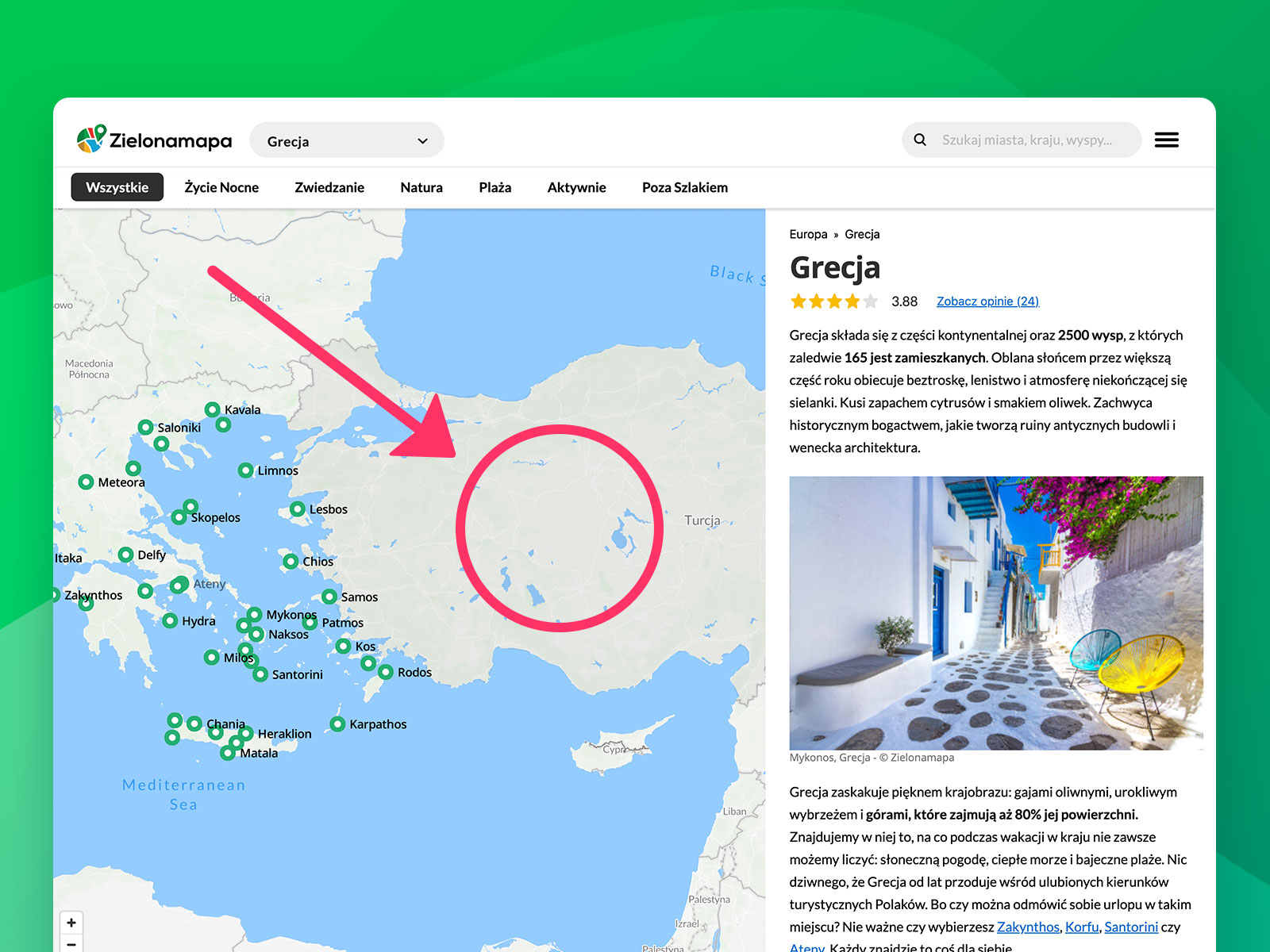Open the hamburger menu icon
This screenshot has height=952, width=1270.
(1166, 140)
